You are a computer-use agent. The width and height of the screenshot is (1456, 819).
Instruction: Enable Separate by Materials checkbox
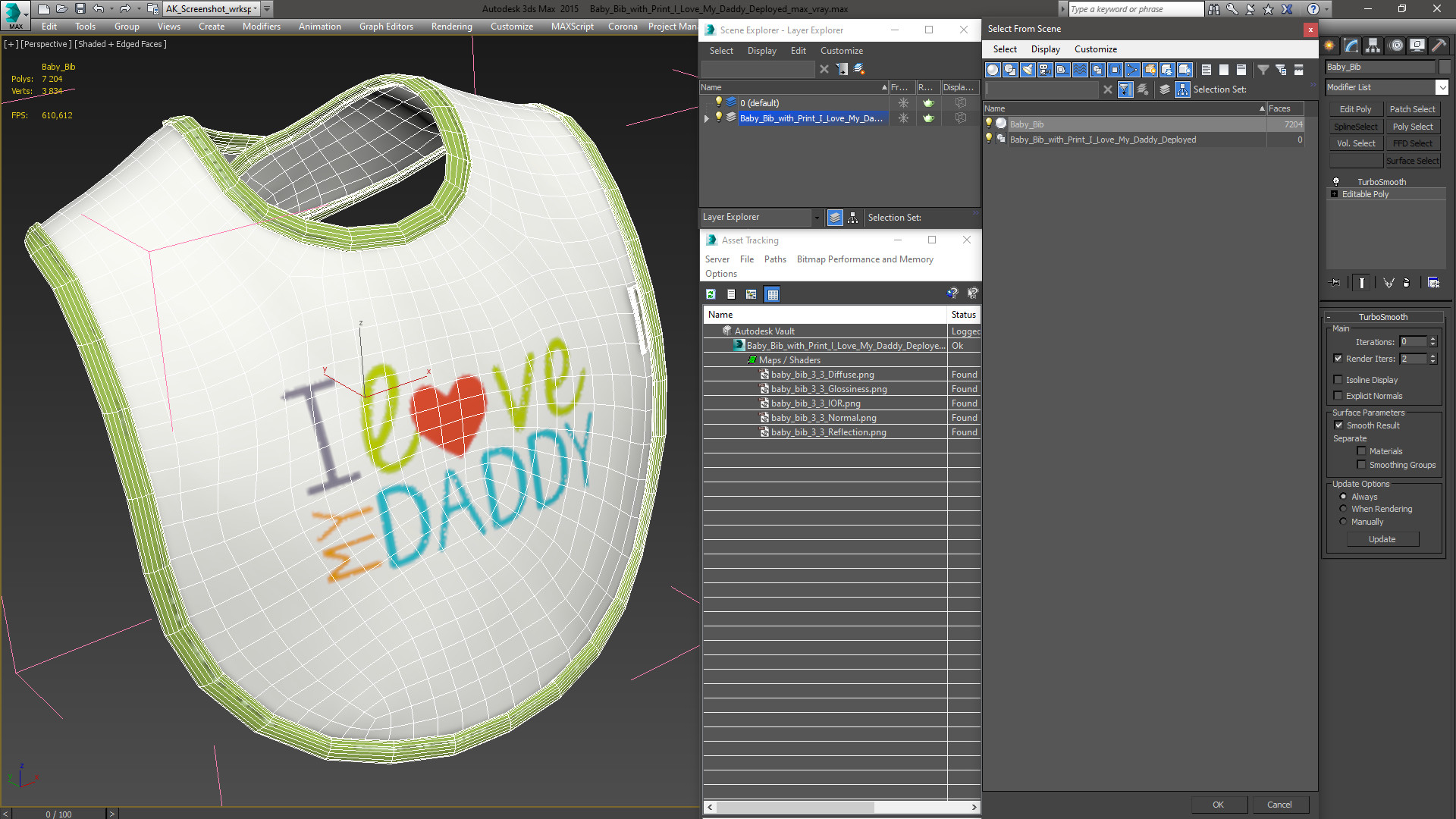pos(1361,451)
